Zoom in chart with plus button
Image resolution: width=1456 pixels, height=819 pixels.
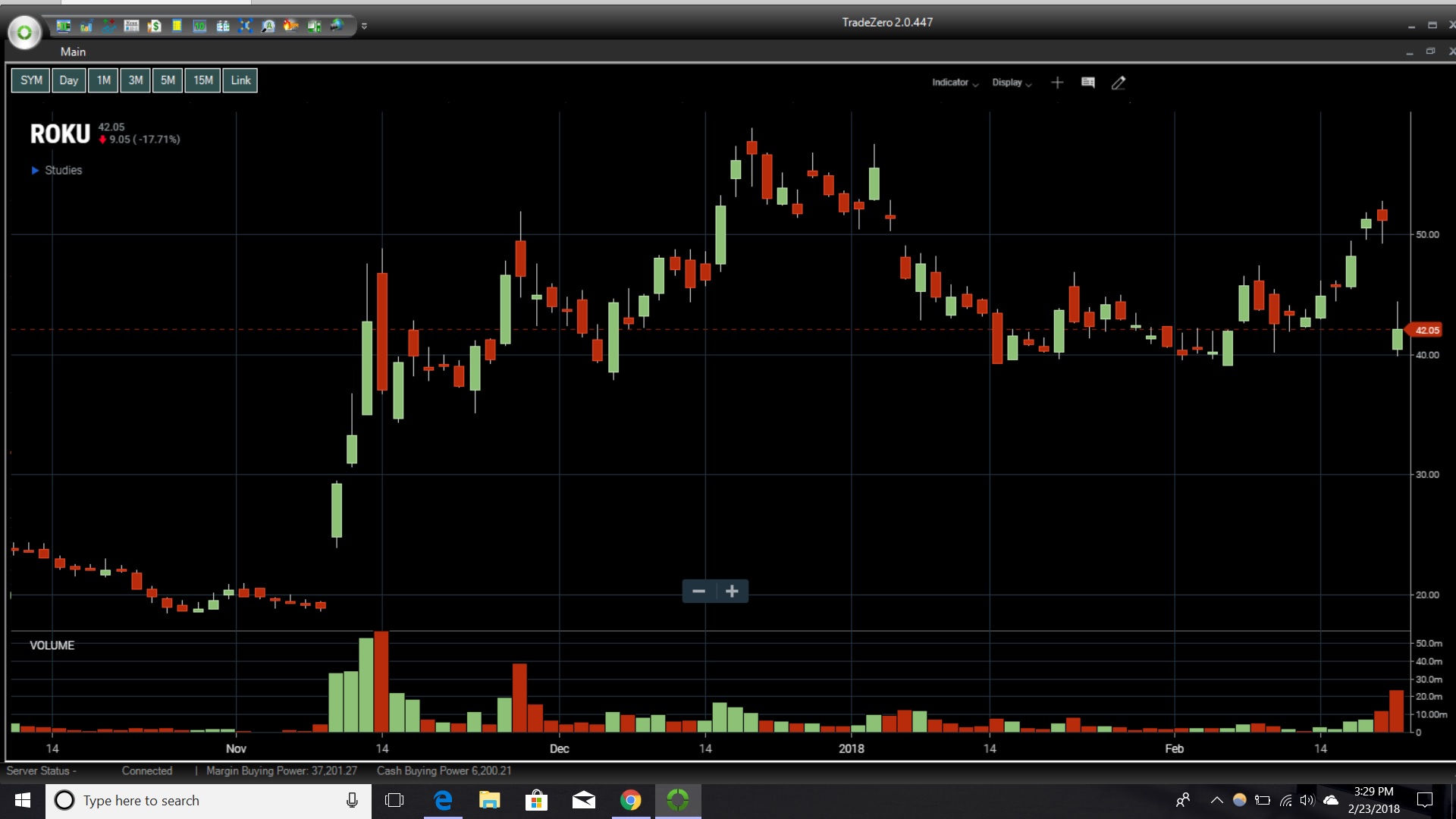point(732,591)
